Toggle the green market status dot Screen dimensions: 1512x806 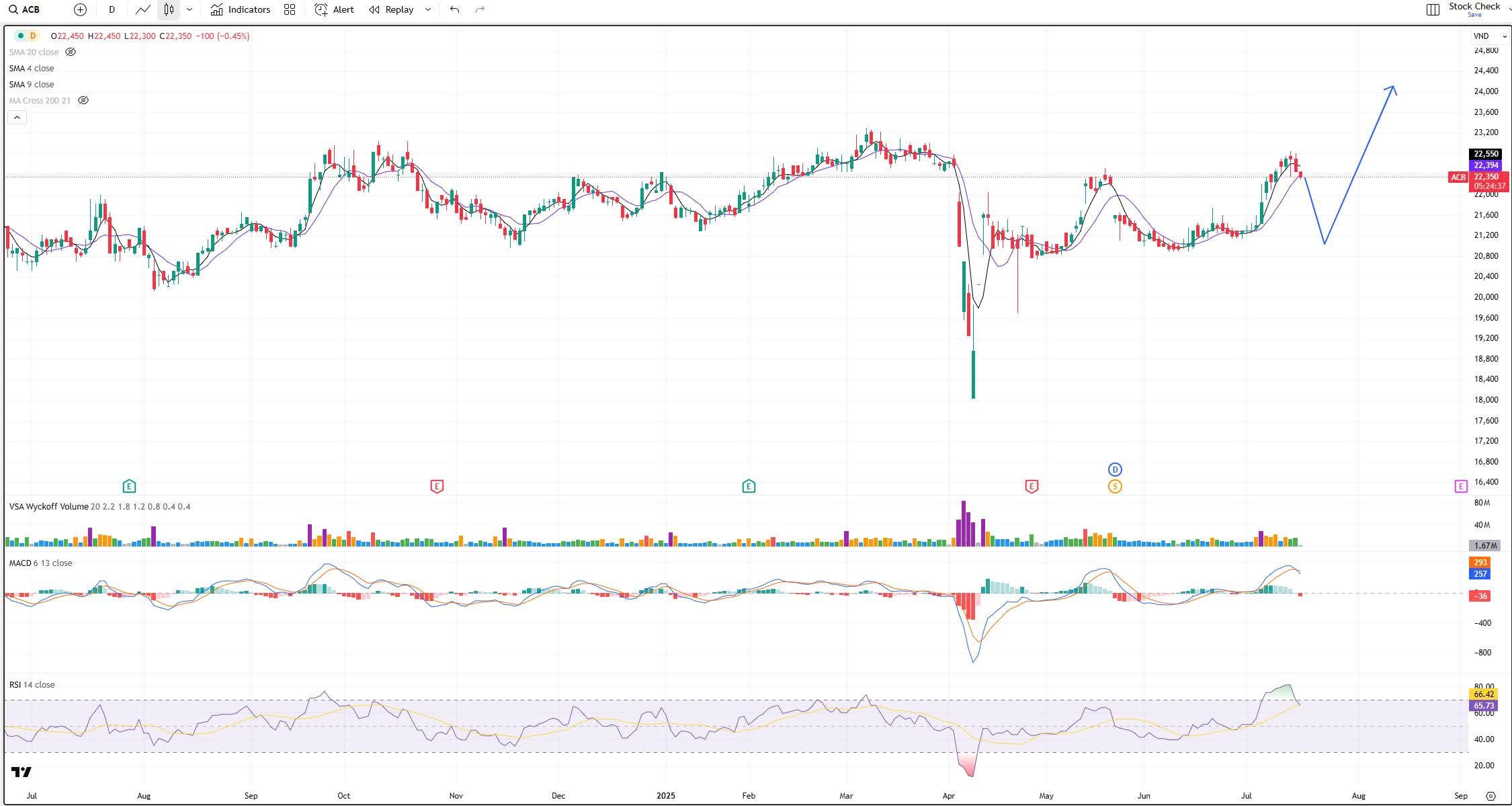21,36
